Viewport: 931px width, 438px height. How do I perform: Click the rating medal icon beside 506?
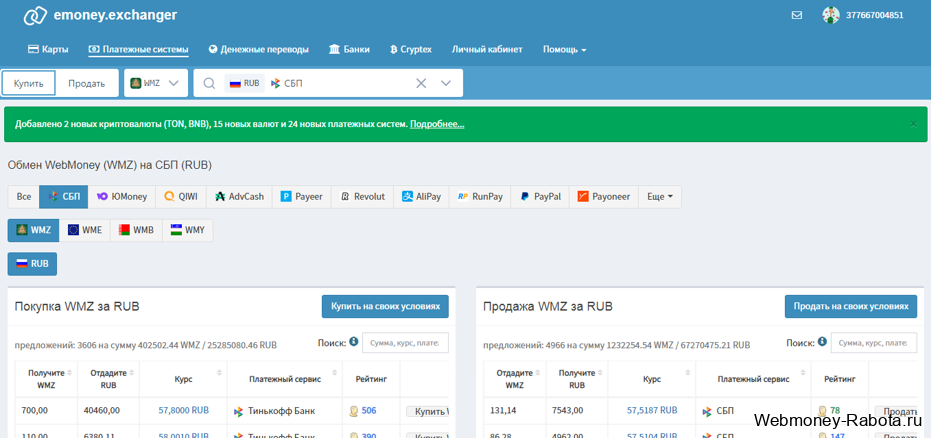click(353, 411)
